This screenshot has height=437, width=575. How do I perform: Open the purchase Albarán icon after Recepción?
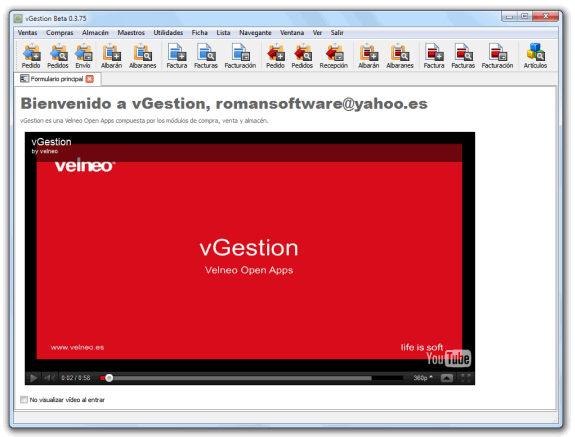pyautogui.click(x=369, y=56)
